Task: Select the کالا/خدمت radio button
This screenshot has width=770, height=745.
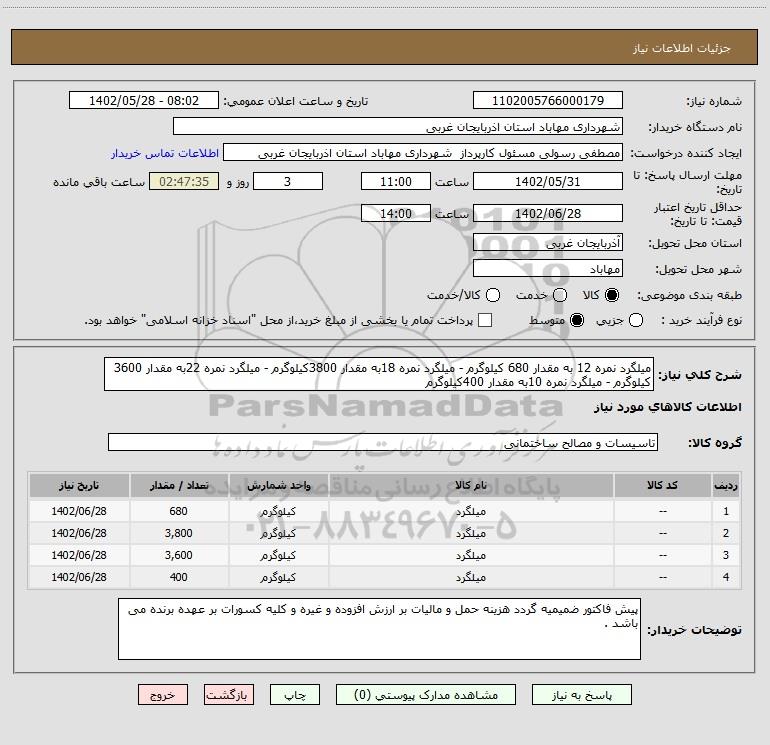Action: [493, 295]
